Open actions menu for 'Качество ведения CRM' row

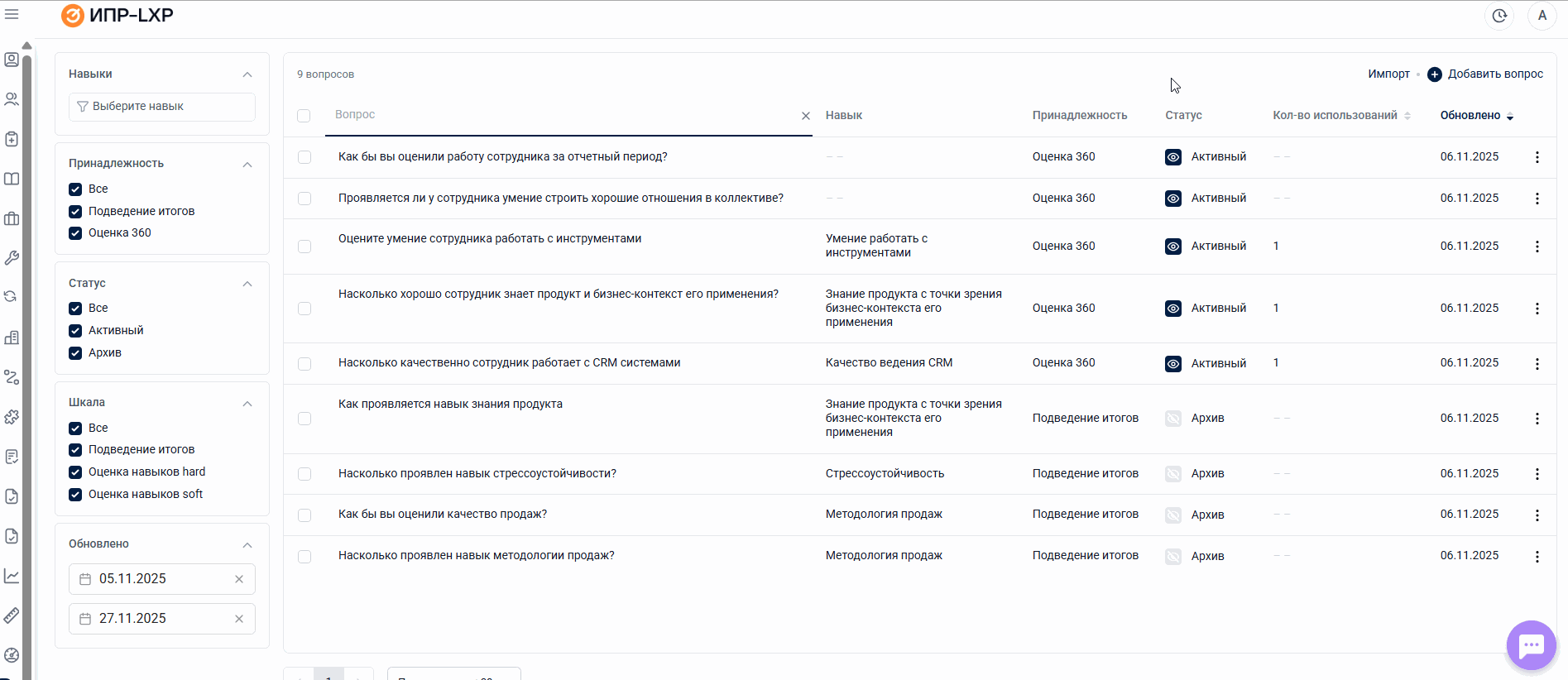1537,364
